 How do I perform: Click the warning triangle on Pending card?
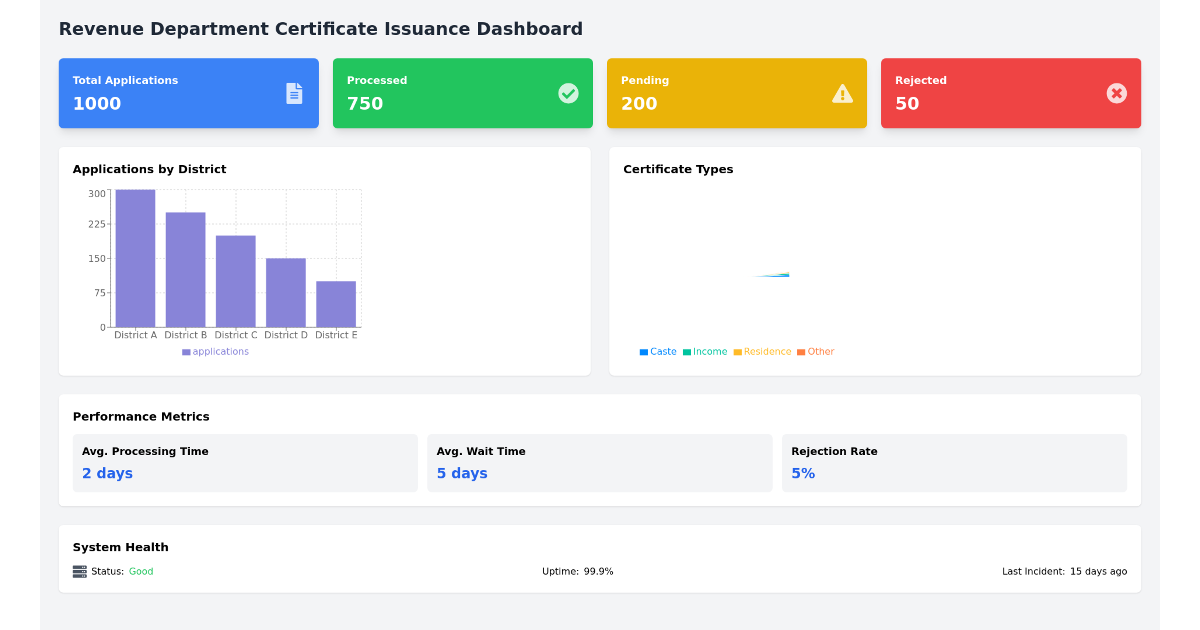[x=841, y=93]
